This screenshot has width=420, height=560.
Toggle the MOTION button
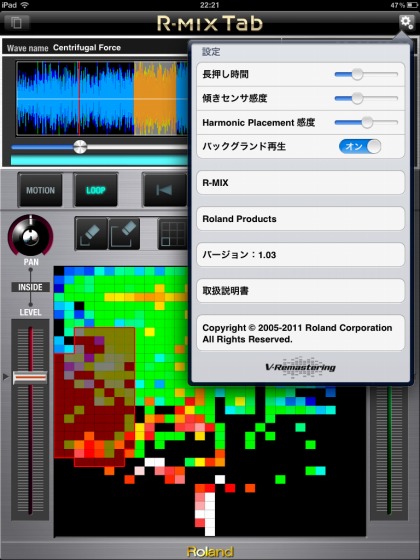[x=40, y=190]
